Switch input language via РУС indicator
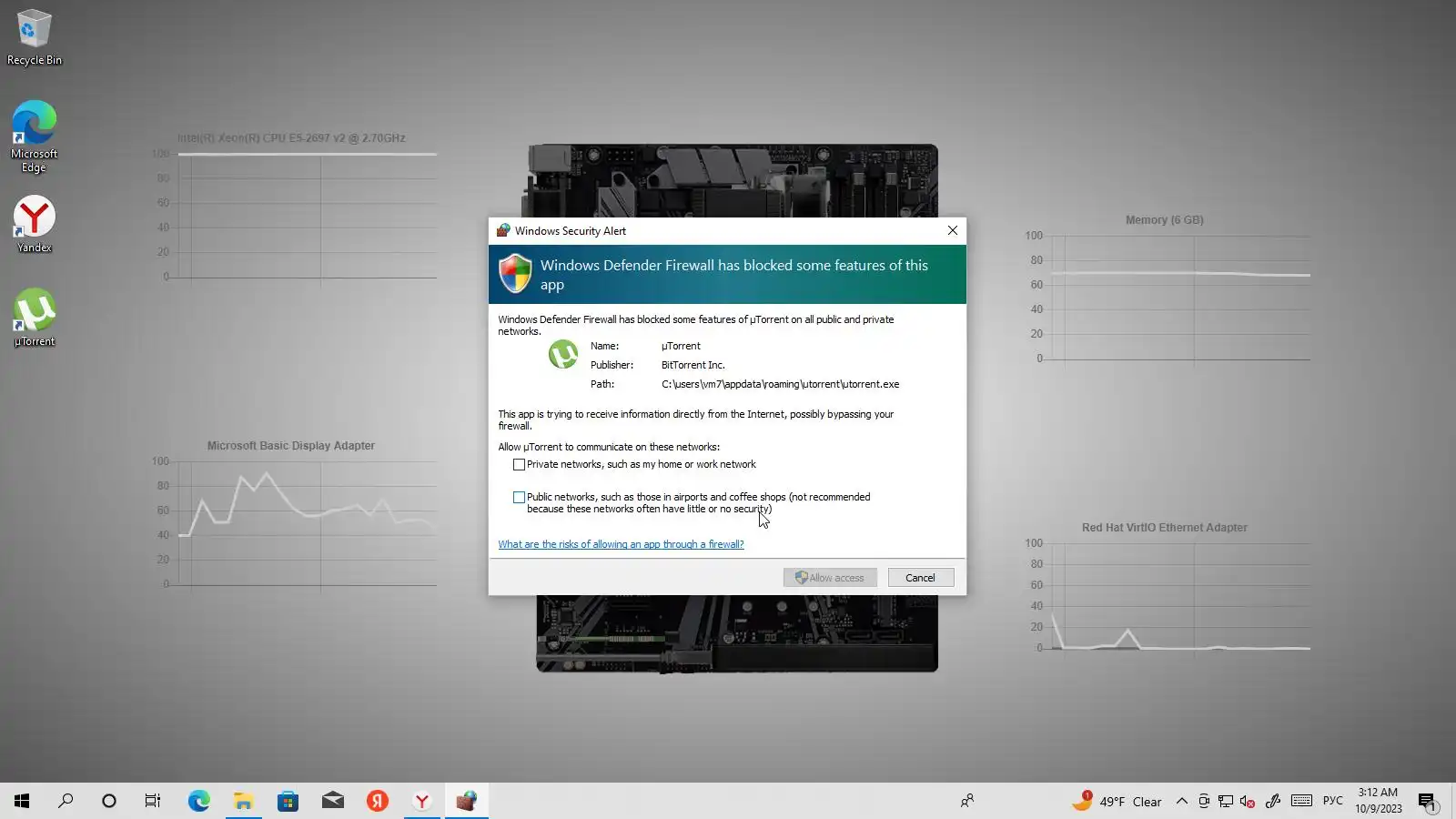 [1333, 801]
